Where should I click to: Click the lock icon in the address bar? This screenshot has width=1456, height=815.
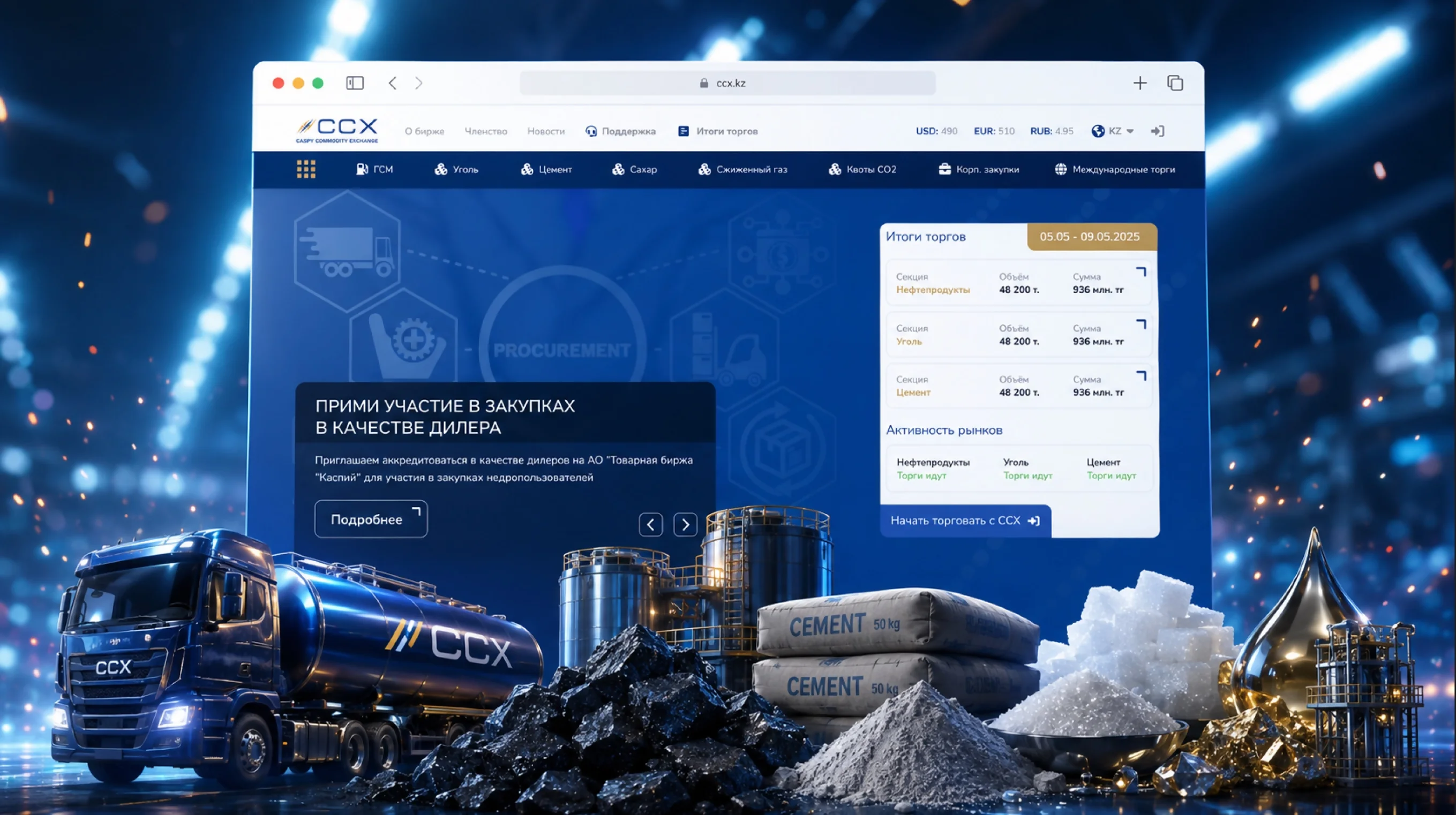(704, 83)
